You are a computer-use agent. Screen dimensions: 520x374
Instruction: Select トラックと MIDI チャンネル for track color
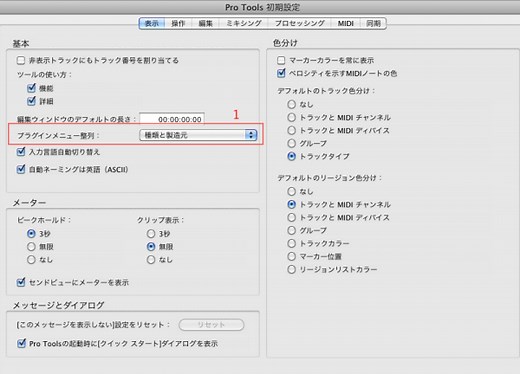292,117
